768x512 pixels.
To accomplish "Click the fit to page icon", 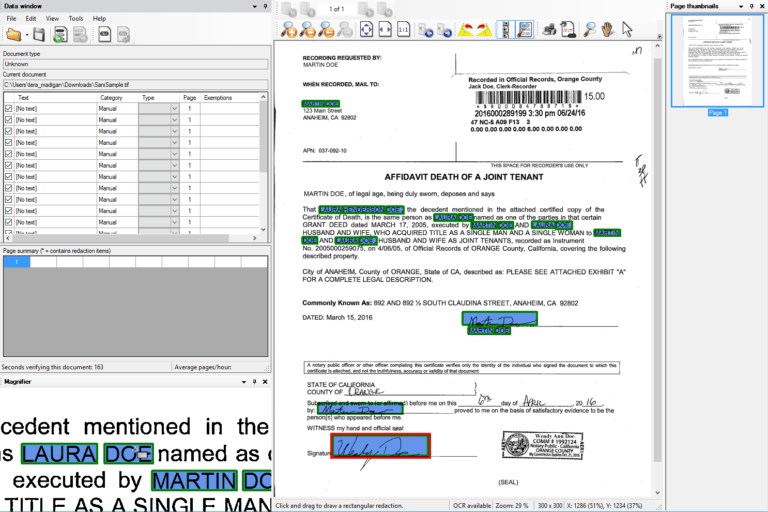I will [x=367, y=29].
